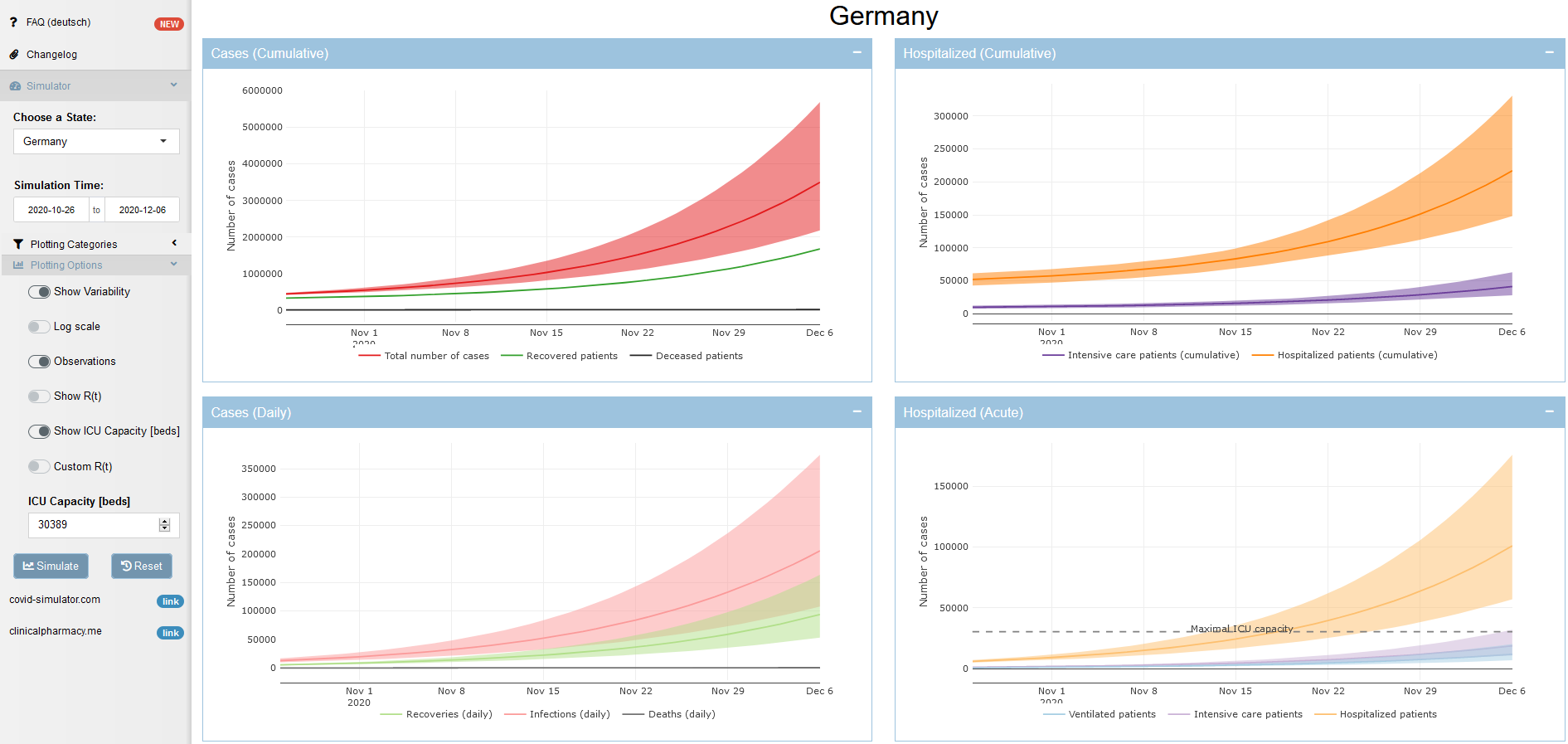Toggle Infections (daily) legend entry

click(x=557, y=714)
